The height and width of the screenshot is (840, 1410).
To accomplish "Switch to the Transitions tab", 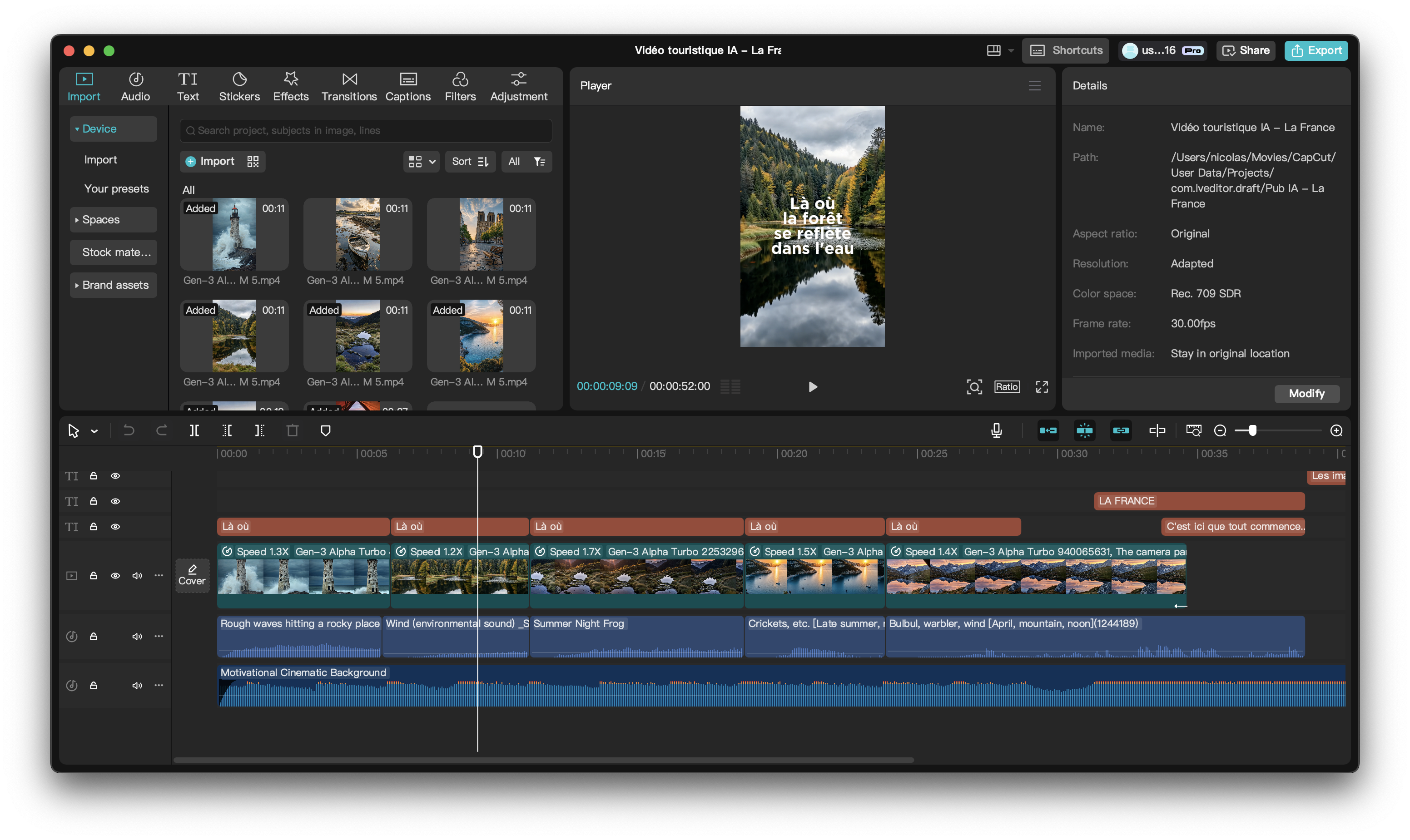I will tap(349, 86).
